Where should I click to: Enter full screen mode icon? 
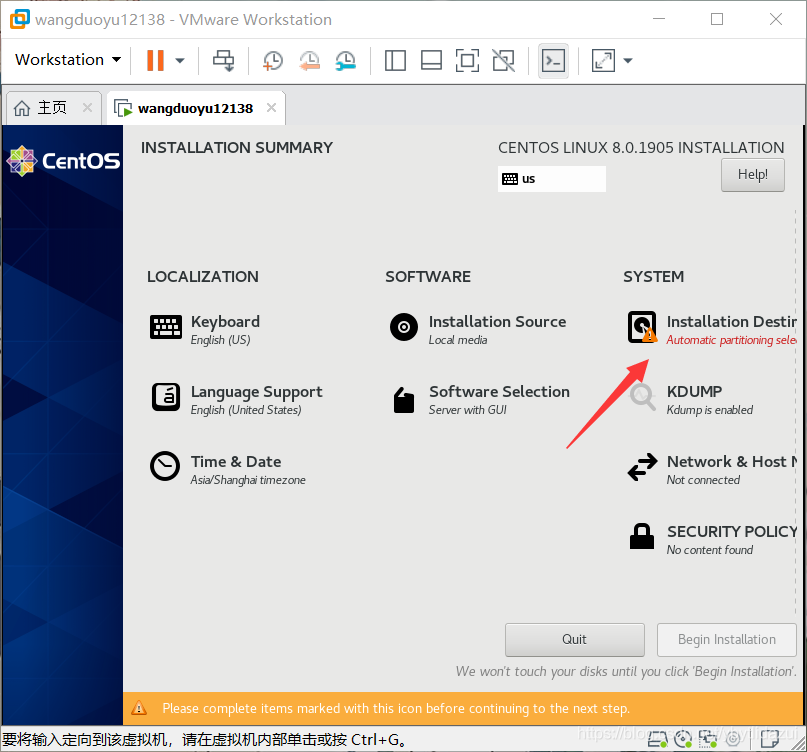pyautogui.click(x=467, y=60)
